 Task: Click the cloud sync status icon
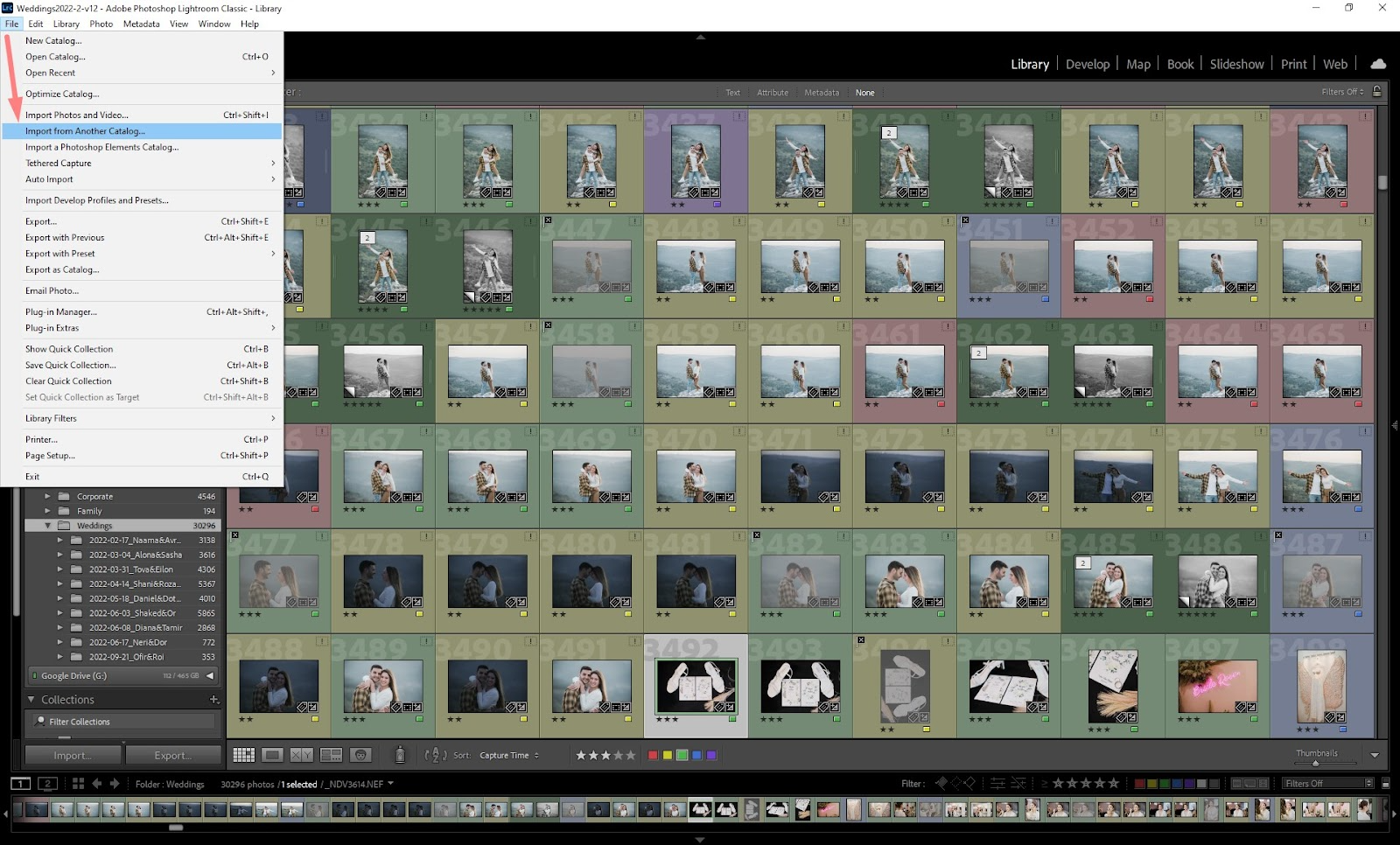coord(1378,63)
